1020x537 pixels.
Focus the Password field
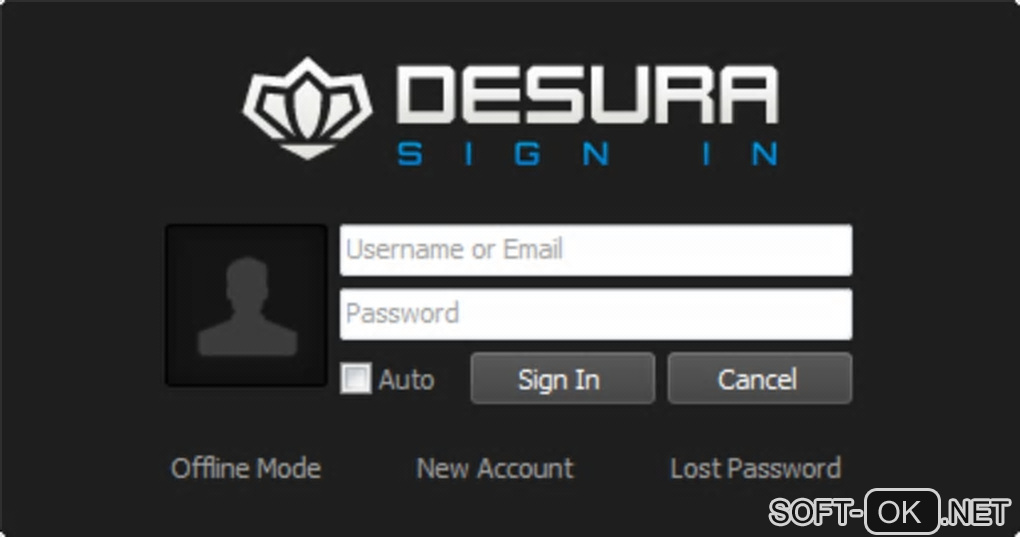pos(596,314)
